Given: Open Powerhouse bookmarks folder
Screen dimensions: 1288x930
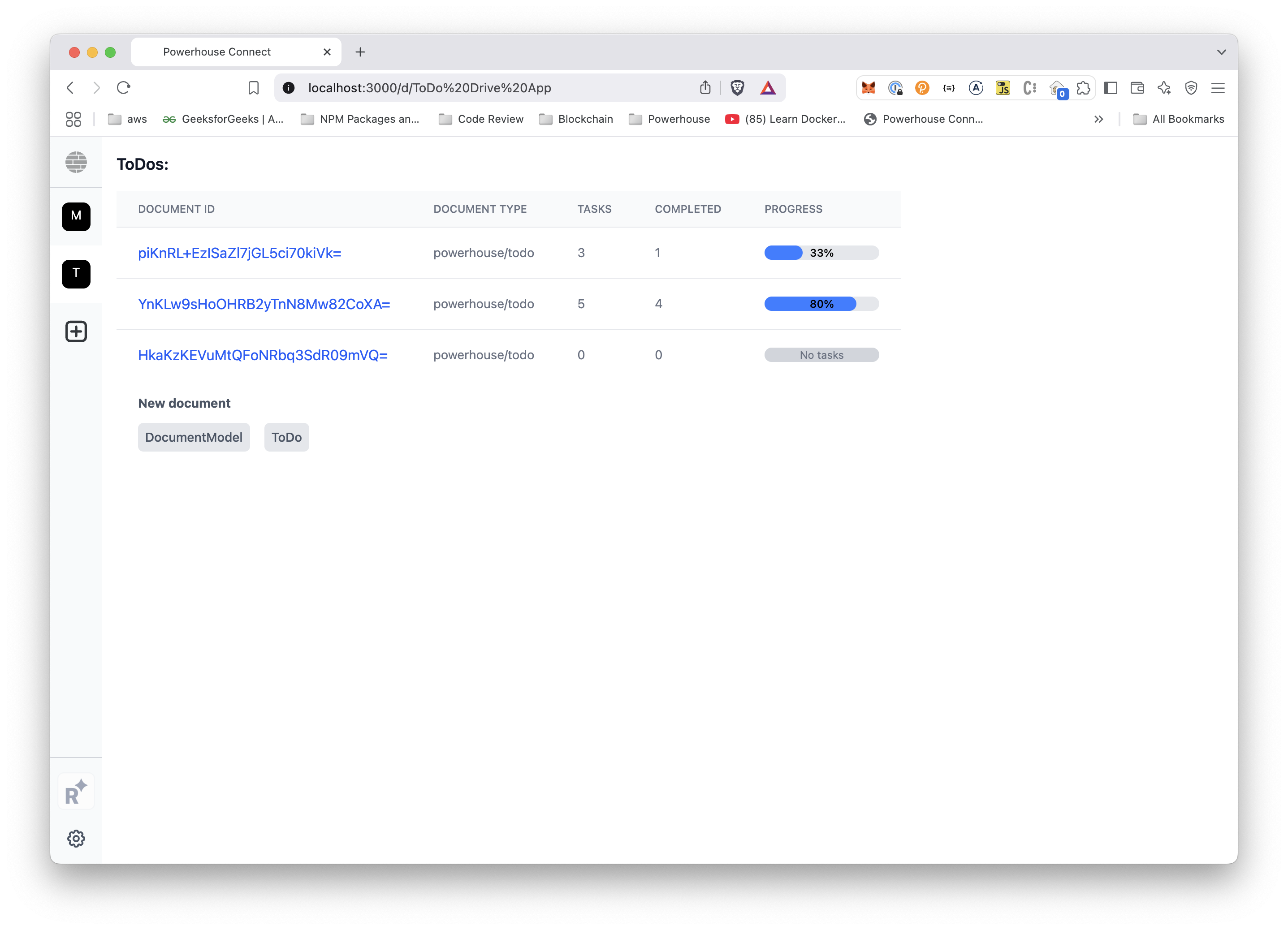Looking at the screenshot, I should tap(670, 119).
